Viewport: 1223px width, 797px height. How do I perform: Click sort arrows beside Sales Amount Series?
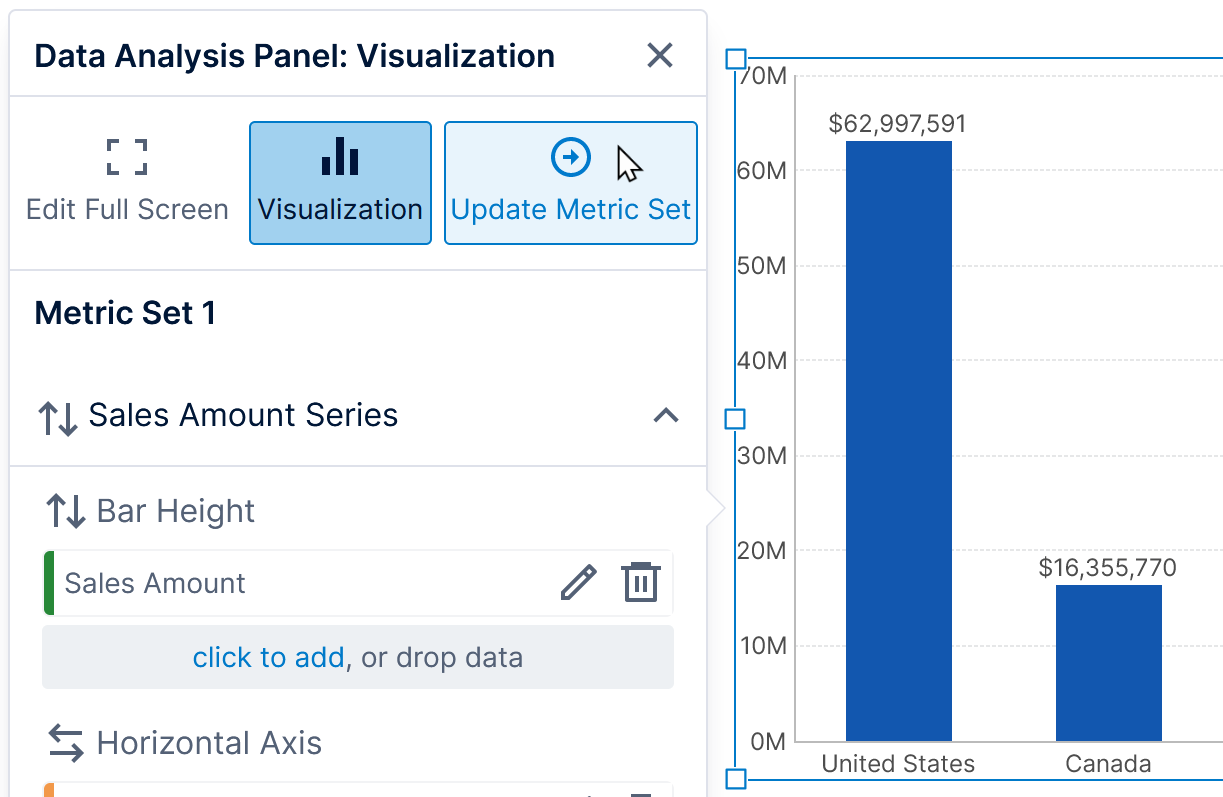[x=57, y=417]
